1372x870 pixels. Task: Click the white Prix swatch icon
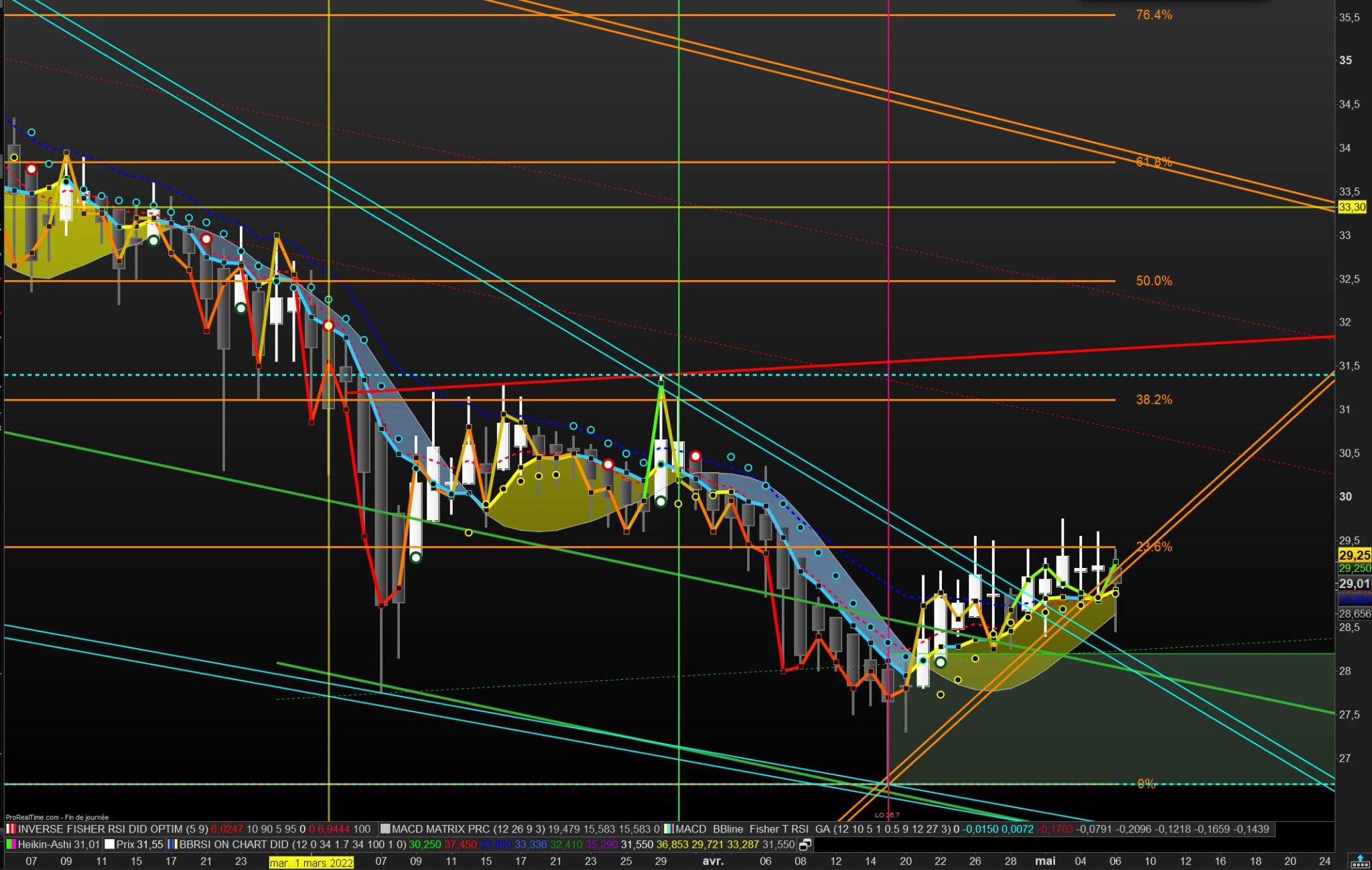109,845
